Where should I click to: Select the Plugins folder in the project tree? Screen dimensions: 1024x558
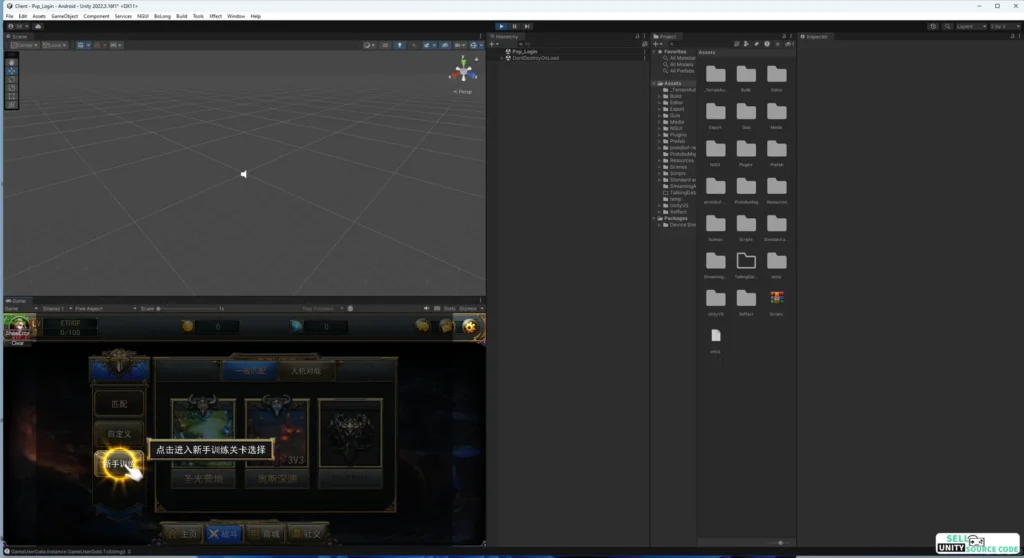pos(677,134)
